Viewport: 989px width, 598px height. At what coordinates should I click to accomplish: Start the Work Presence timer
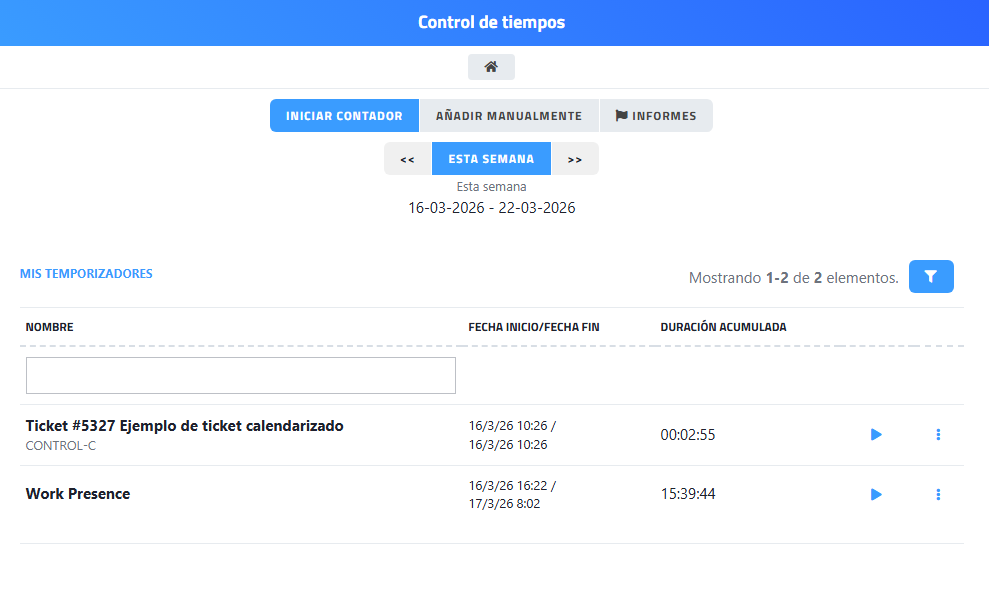coord(876,494)
